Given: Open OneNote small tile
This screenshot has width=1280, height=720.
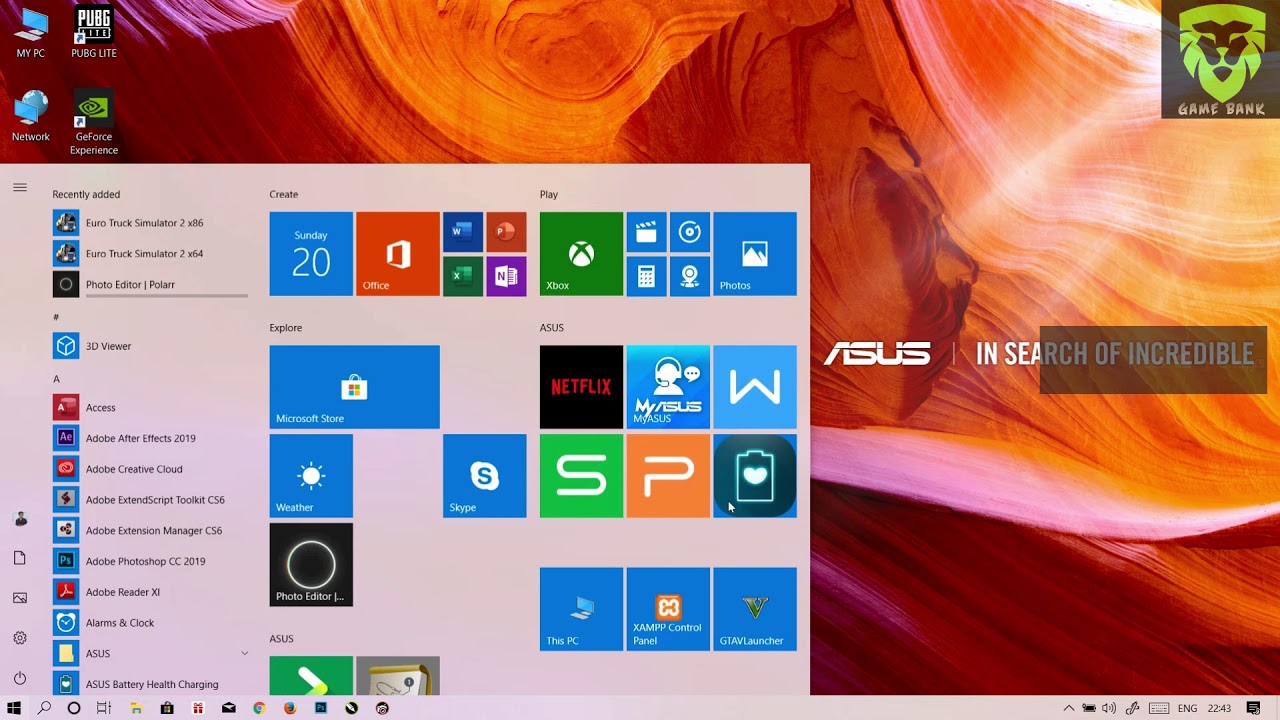Looking at the screenshot, I should coord(506,275).
